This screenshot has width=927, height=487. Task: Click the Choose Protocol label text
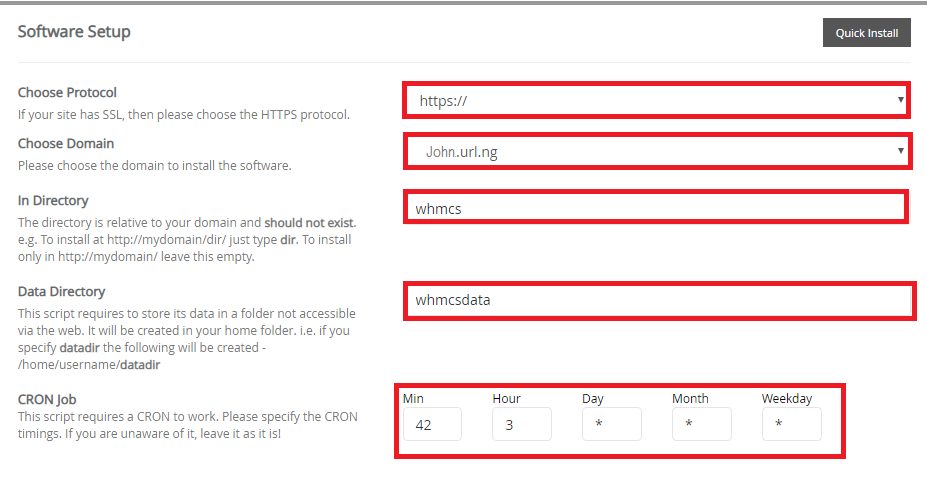(x=67, y=93)
